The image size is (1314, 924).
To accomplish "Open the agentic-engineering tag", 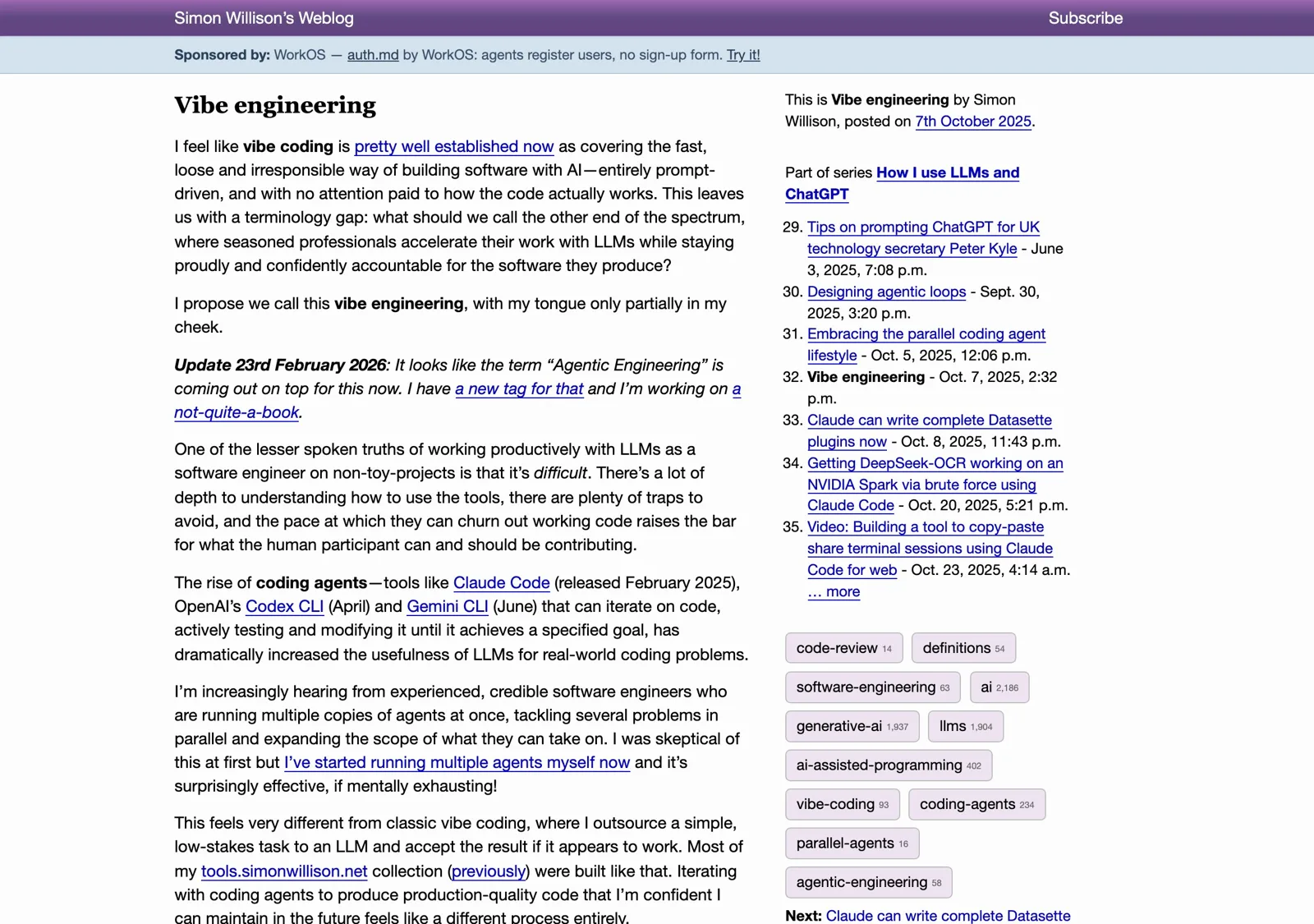I will click(x=868, y=882).
